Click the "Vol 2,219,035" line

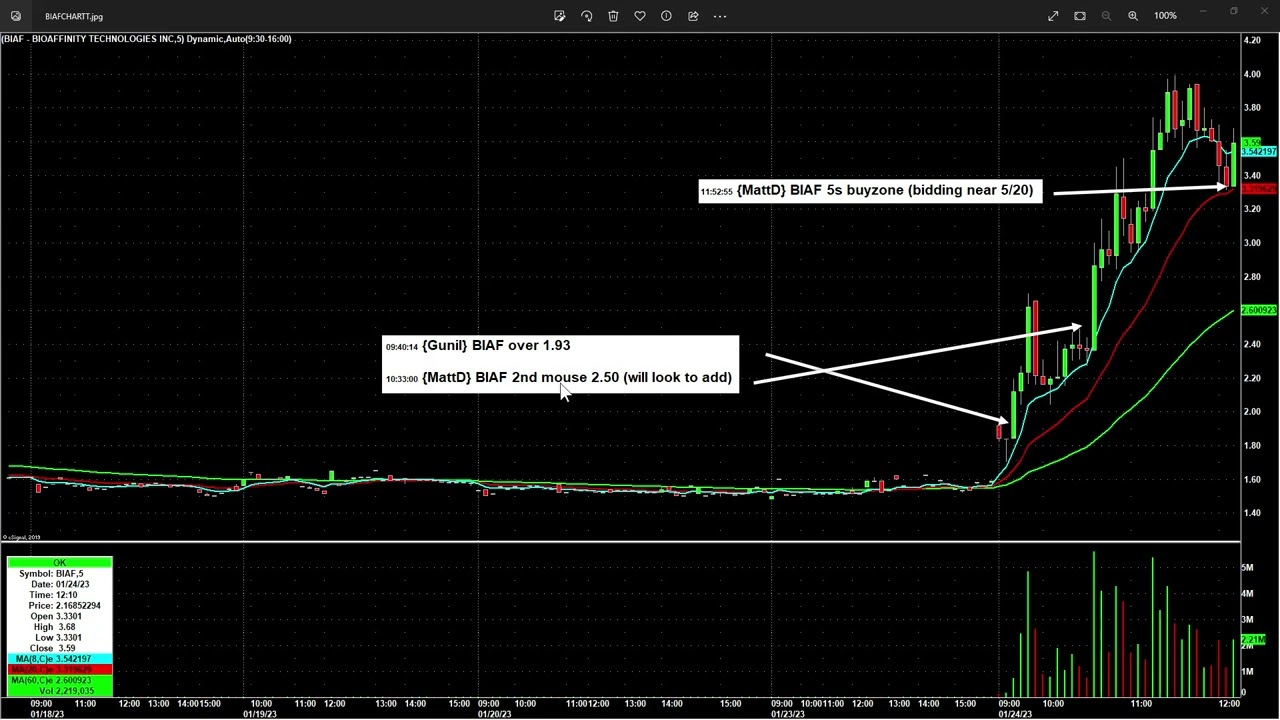(66, 691)
